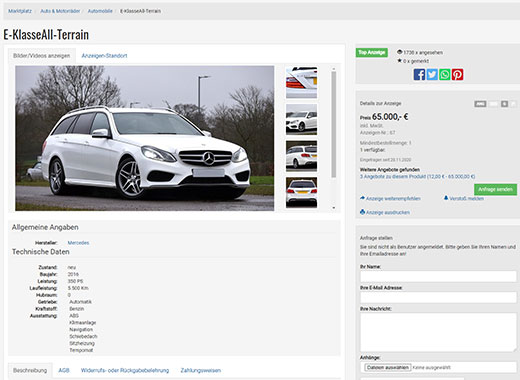Share the listing via Twitter icon

[x=432, y=74]
